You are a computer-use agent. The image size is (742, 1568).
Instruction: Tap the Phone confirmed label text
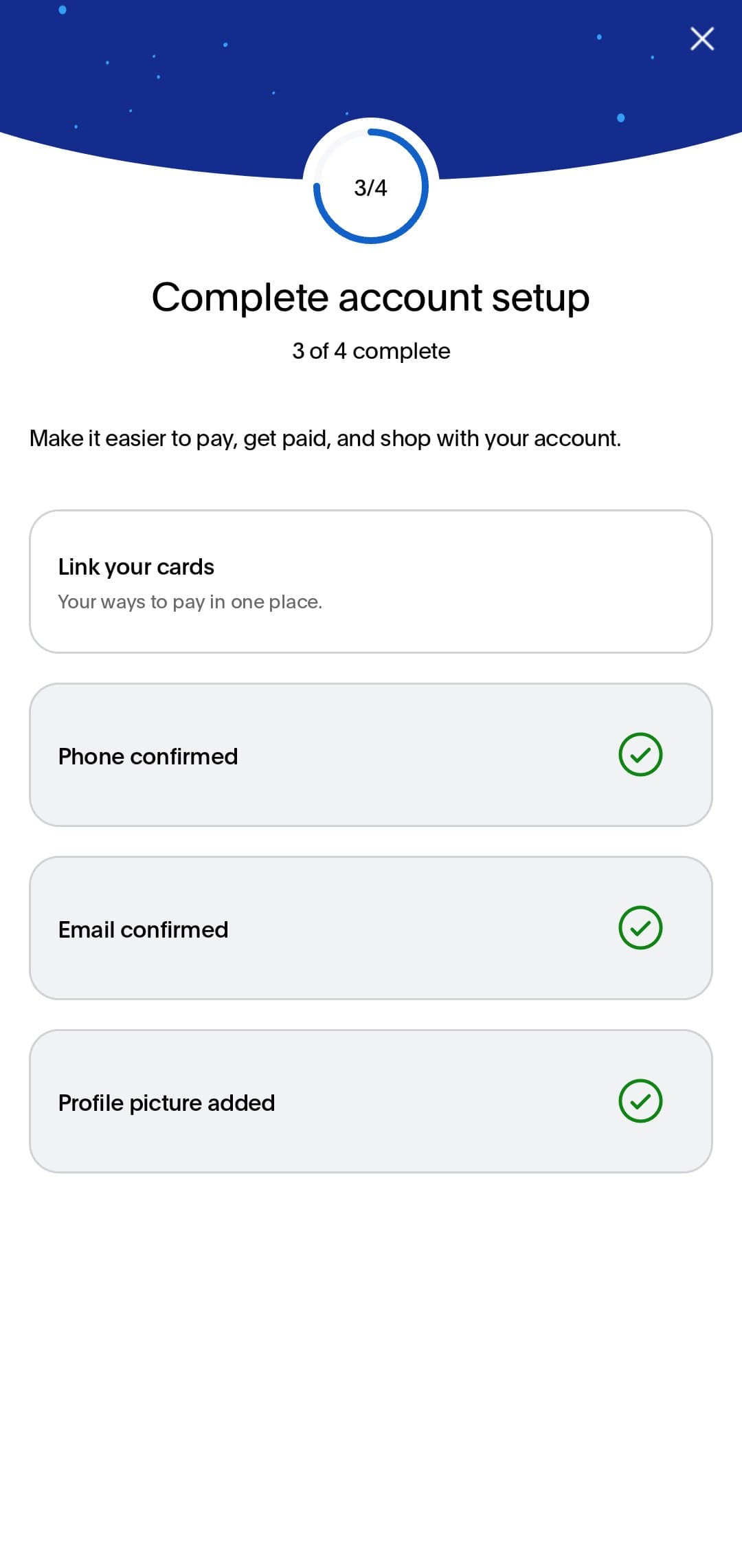click(x=148, y=757)
